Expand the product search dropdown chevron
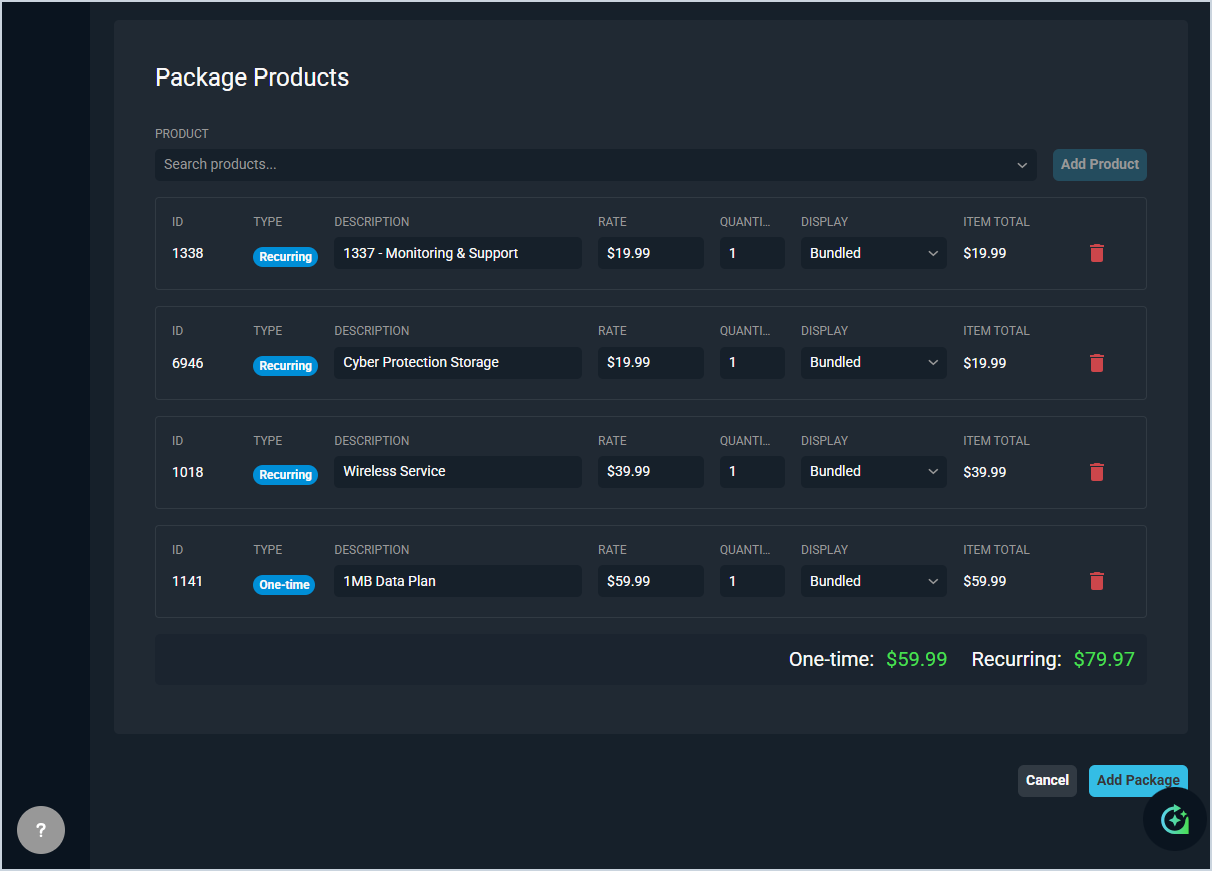Viewport: 1212px width, 871px height. [1022, 165]
